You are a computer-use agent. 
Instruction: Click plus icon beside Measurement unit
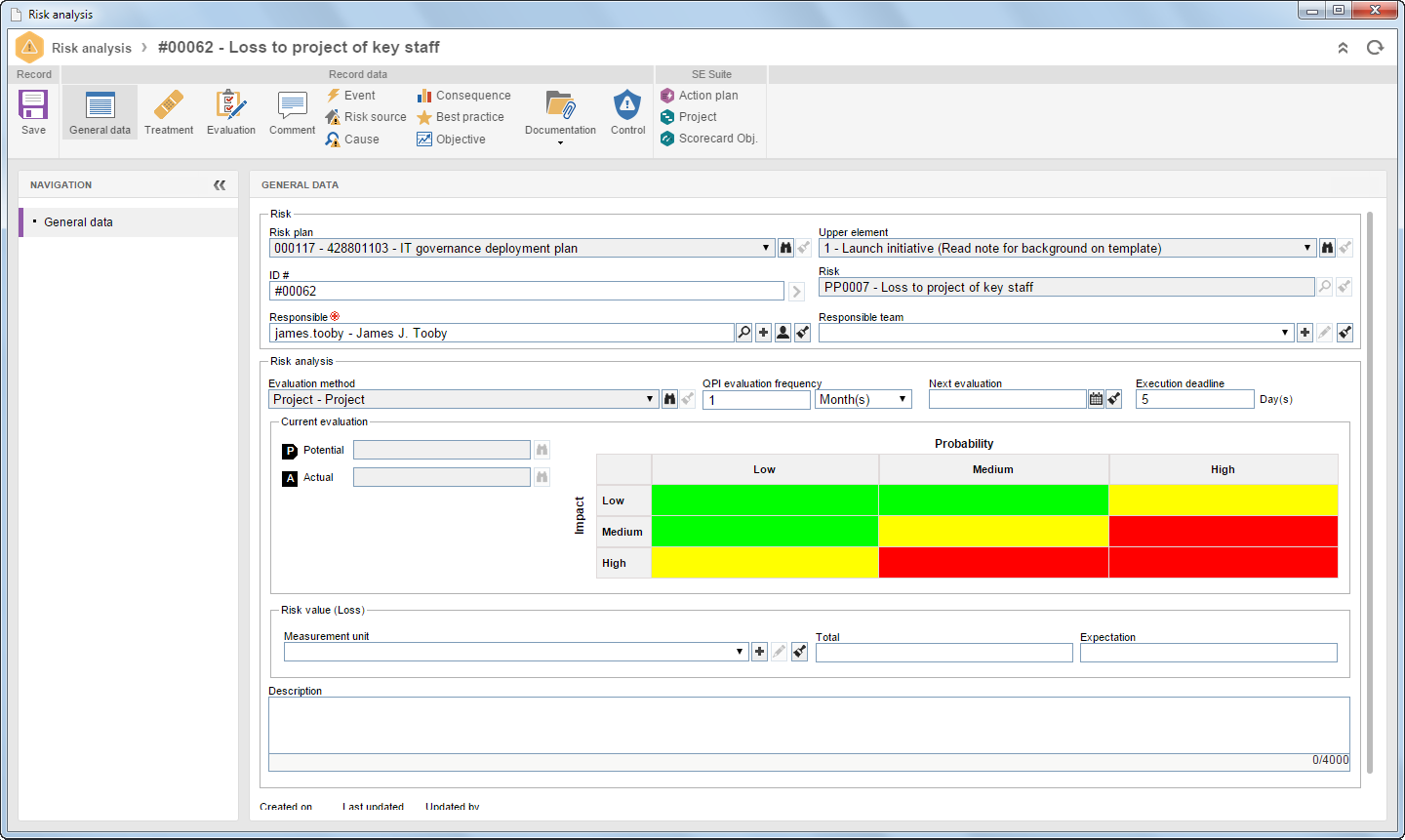tap(759, 652)
